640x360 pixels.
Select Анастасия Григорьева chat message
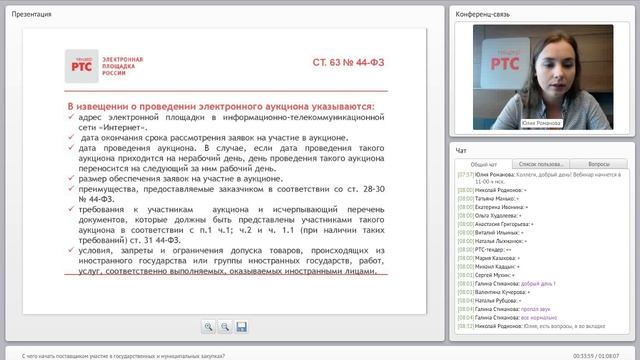coord(496,224)
